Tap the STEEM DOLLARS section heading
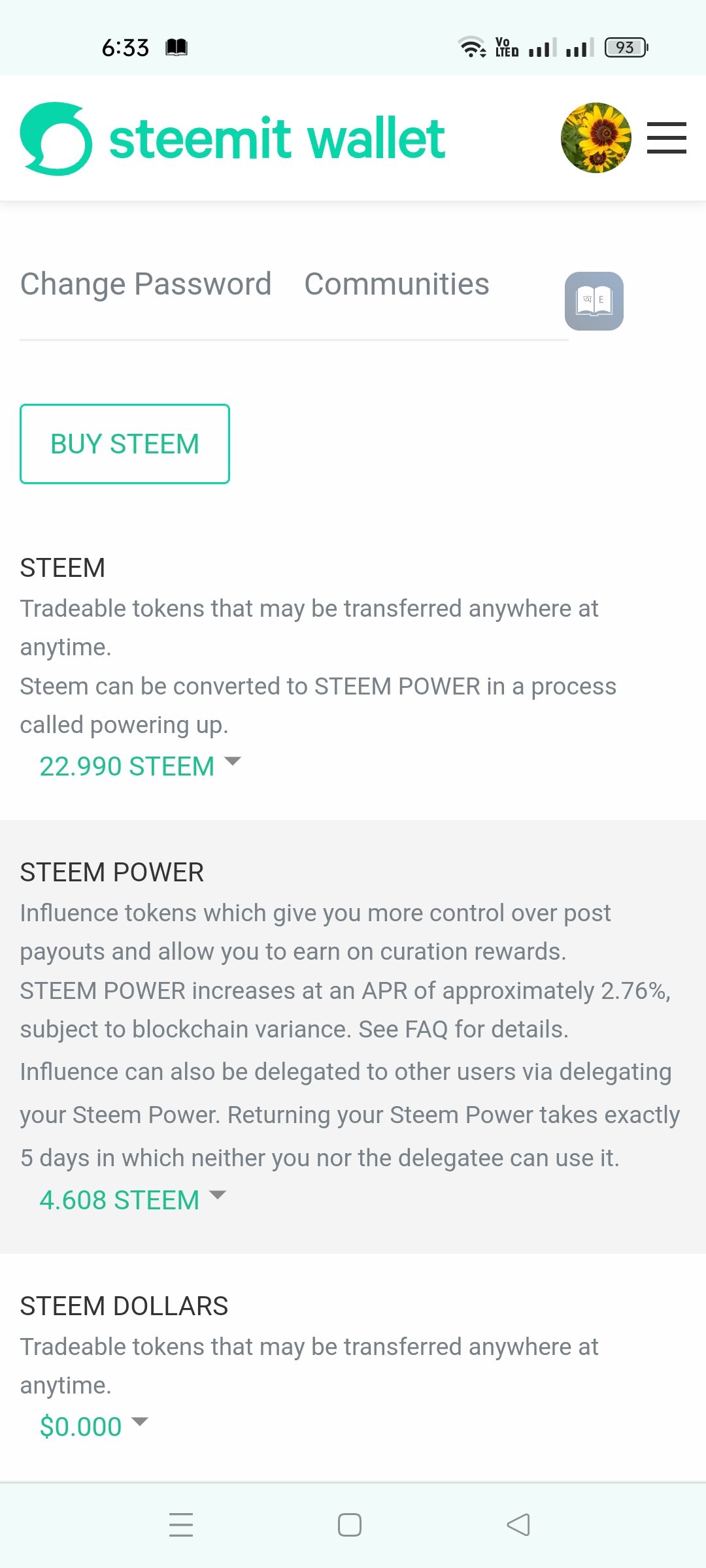 124,1306
